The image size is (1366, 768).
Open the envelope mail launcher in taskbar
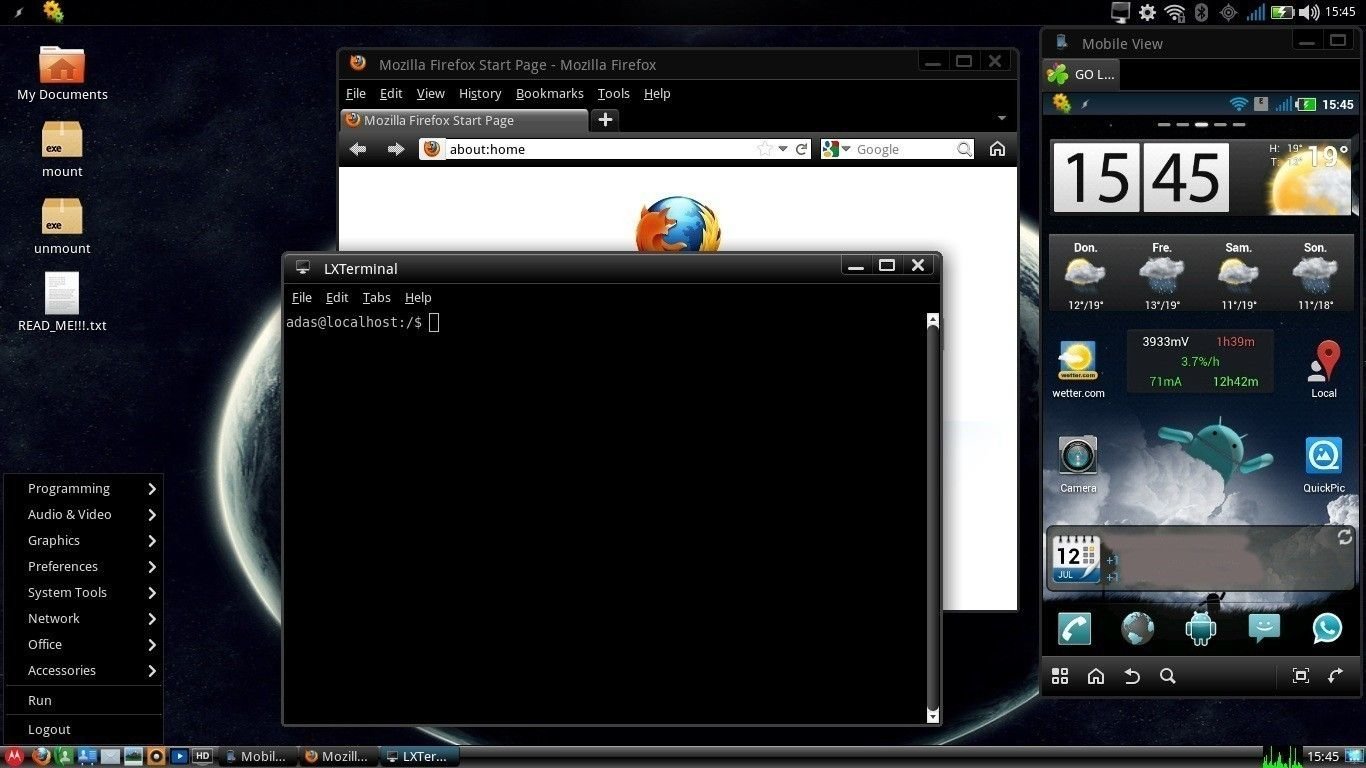pyautogui.click(x=110, y=756)
